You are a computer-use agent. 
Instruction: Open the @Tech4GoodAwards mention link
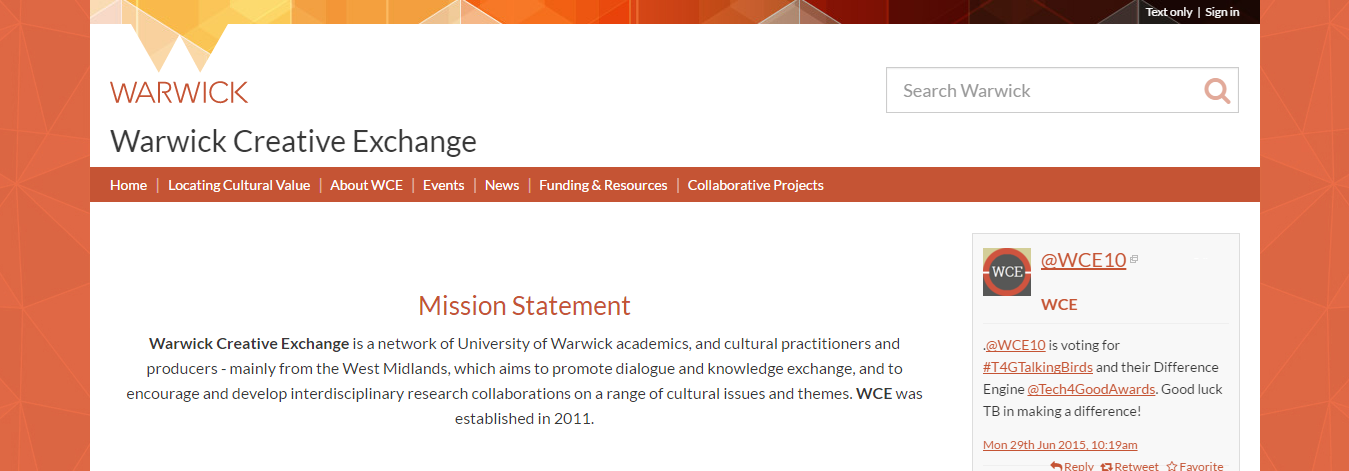tap(1091, 389)
